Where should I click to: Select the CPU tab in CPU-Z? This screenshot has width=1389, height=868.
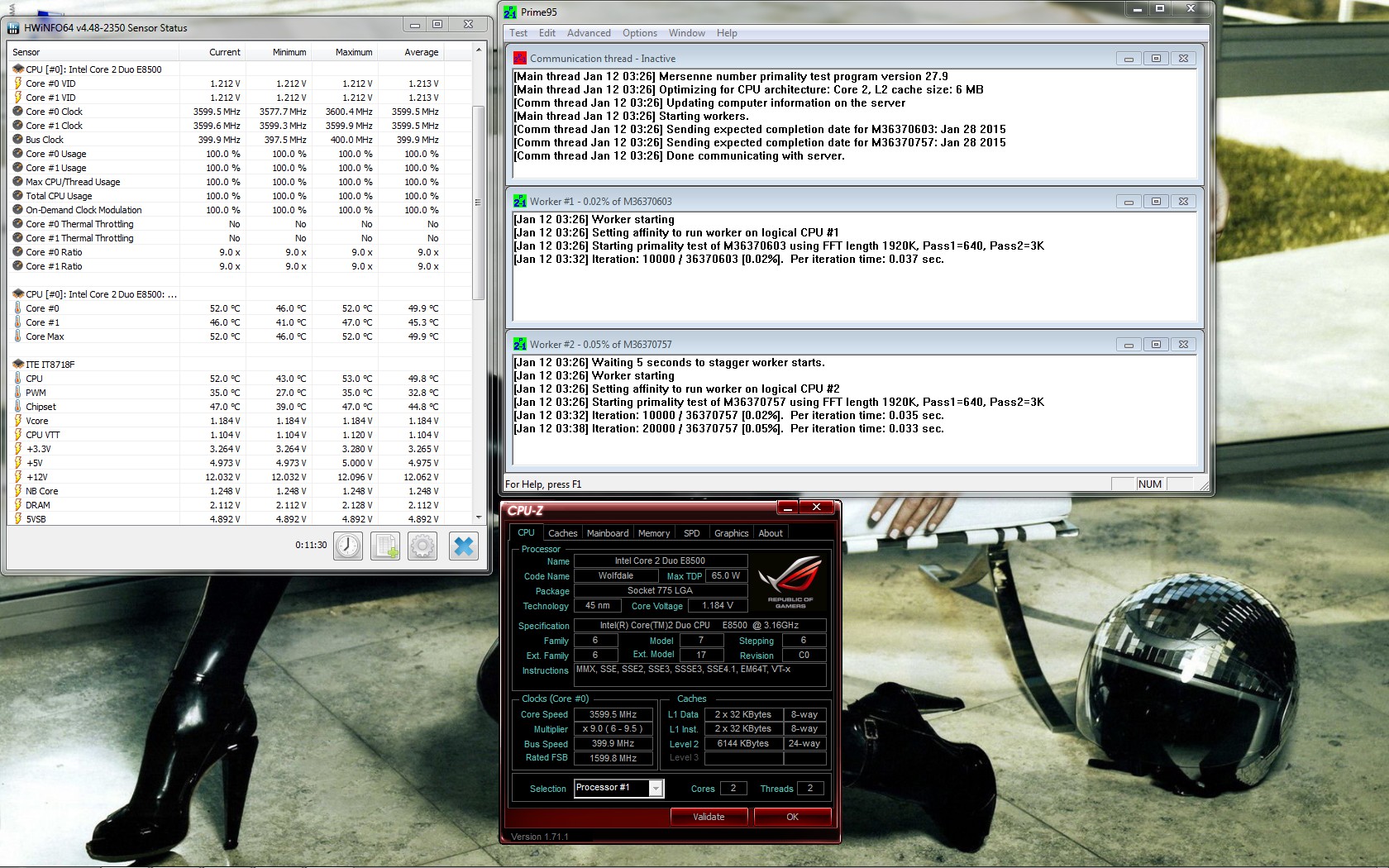point(526,532)
